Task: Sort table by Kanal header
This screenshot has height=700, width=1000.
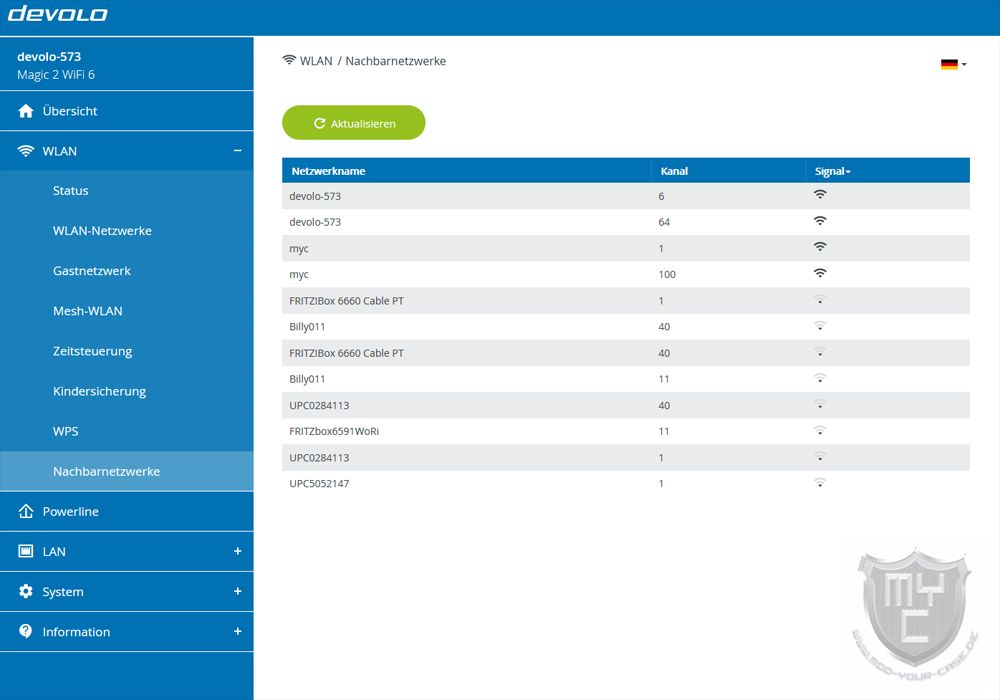Action: coord(674,171)
